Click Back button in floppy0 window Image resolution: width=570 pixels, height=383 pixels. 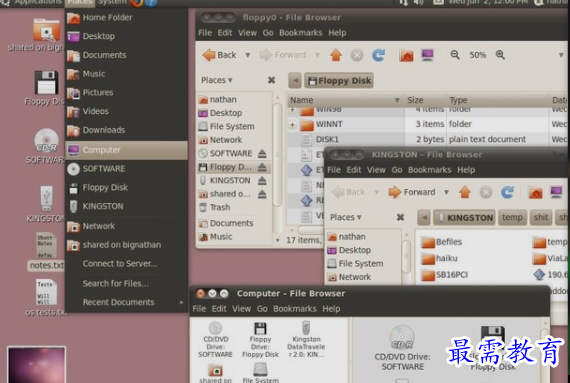click(220, 55)
